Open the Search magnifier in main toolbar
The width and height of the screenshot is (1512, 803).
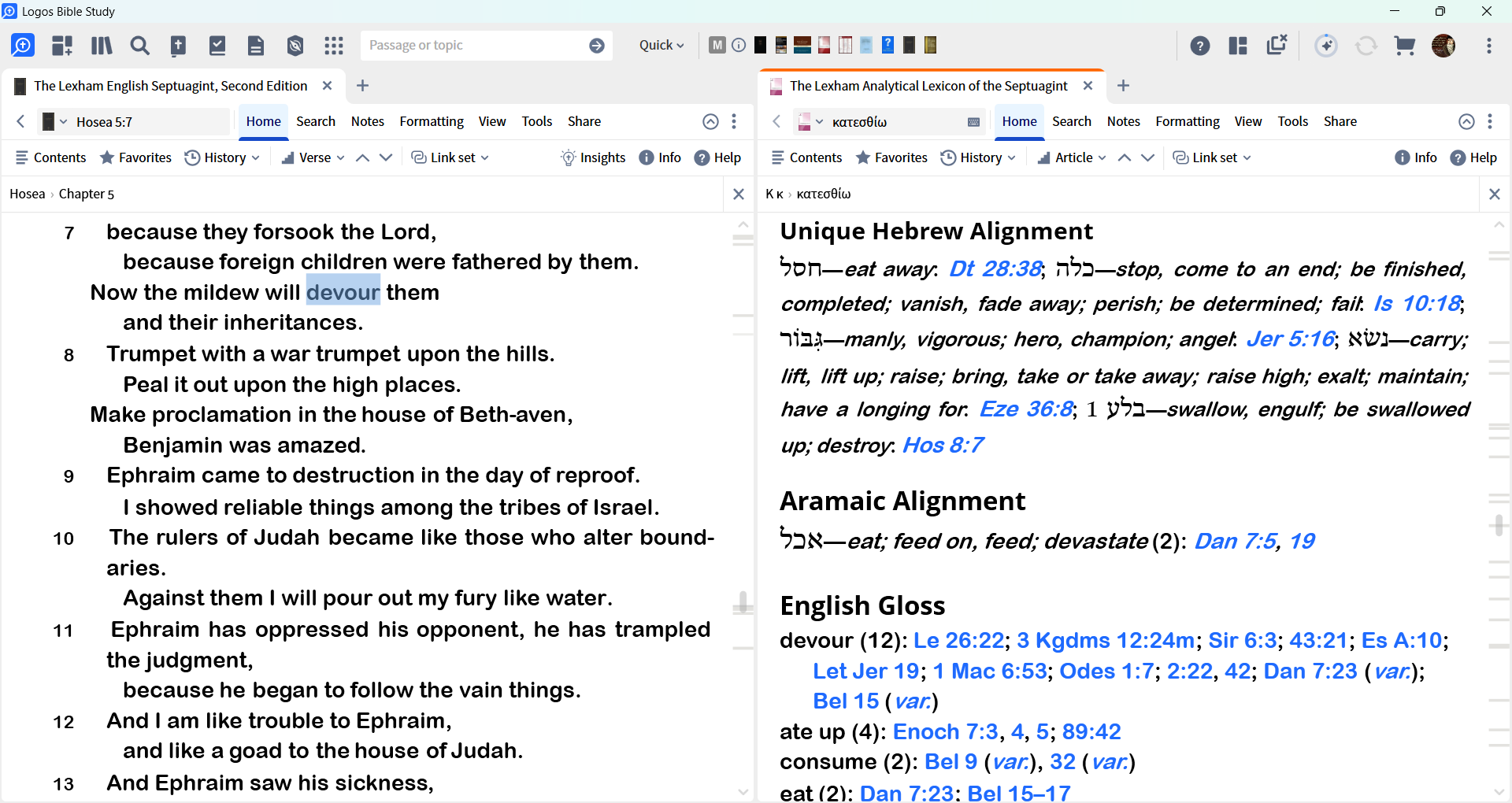[x=140, y=46]
